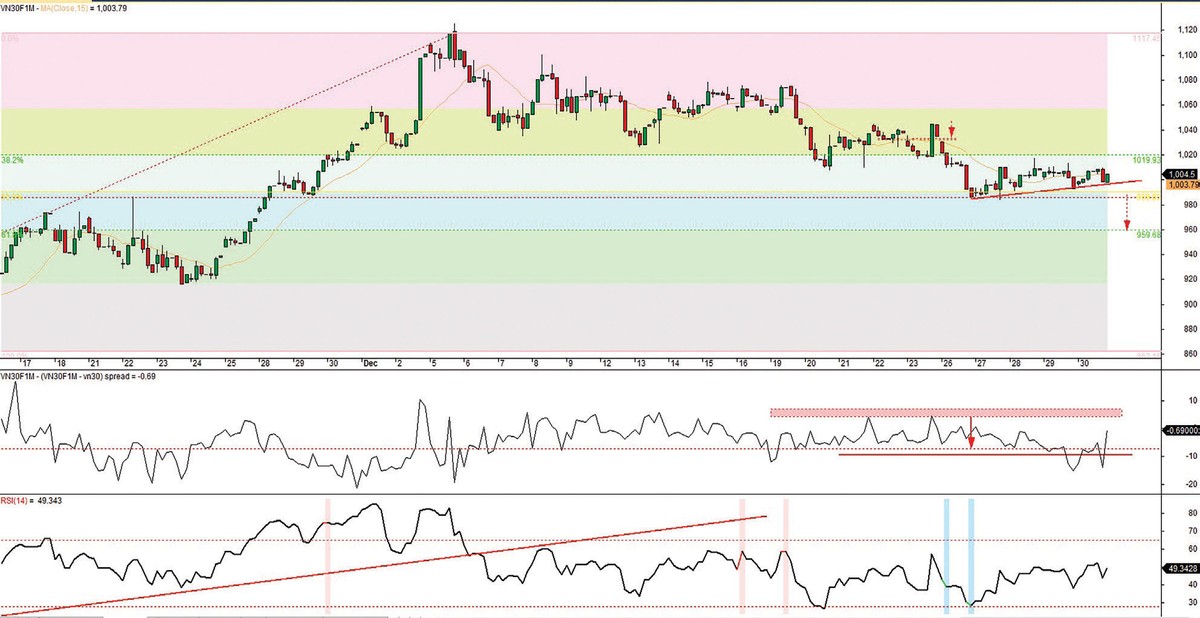Select the 38.2% Fibonacci level label
The height and width of the screenshot is (618, 1200).
click(x=13, y=160)
